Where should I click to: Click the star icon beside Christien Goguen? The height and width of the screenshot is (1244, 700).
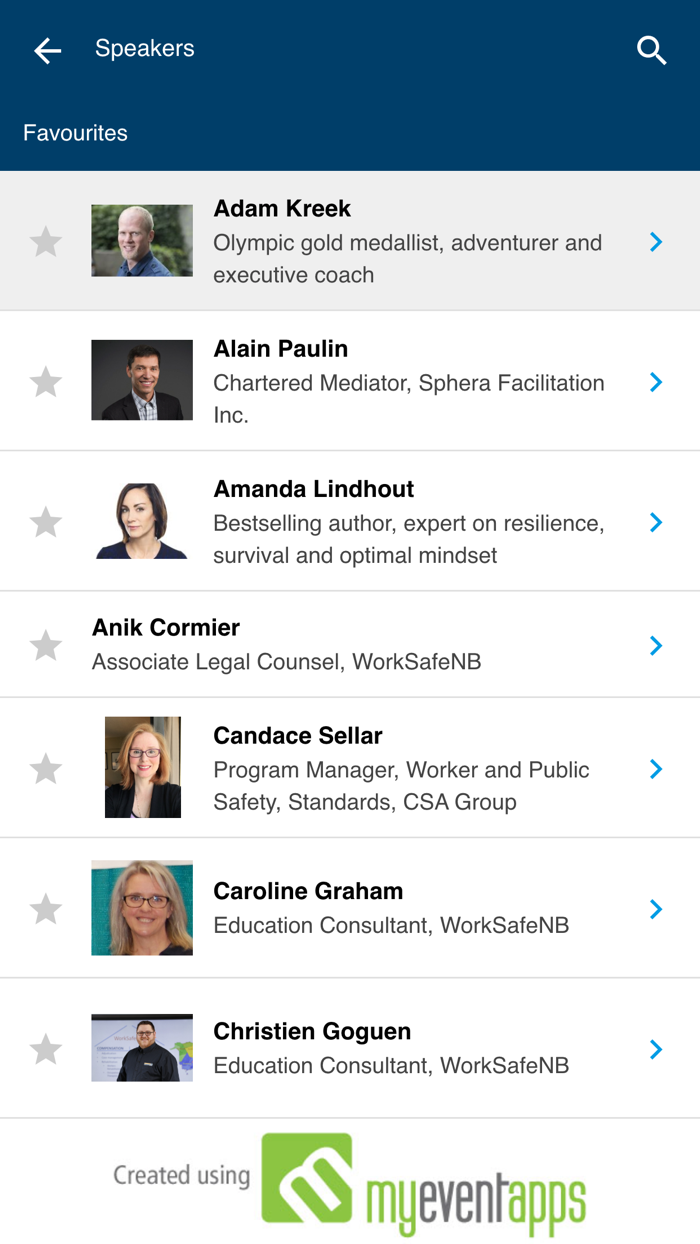pyautogui.click(x=45, y=1049)
